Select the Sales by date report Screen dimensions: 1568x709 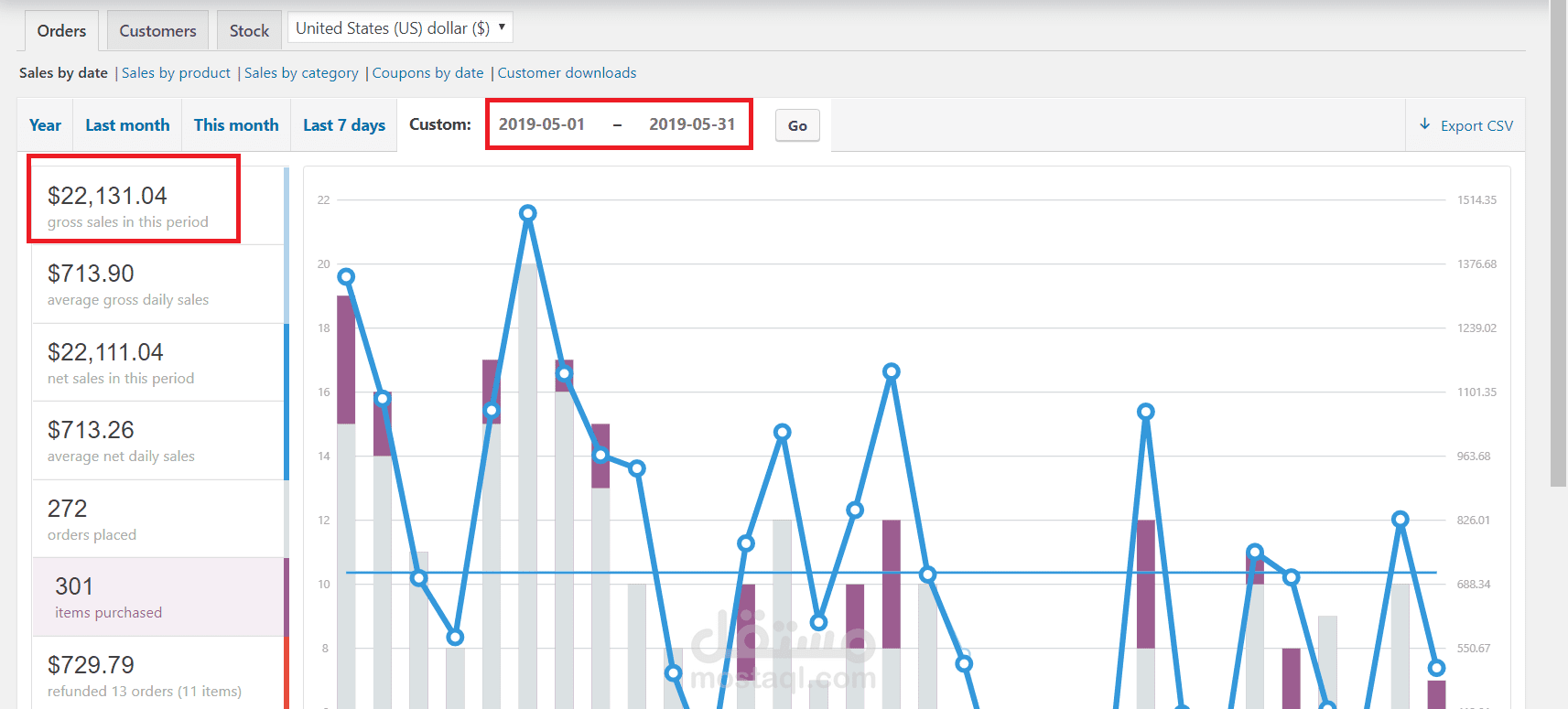[x=63, y=73]
